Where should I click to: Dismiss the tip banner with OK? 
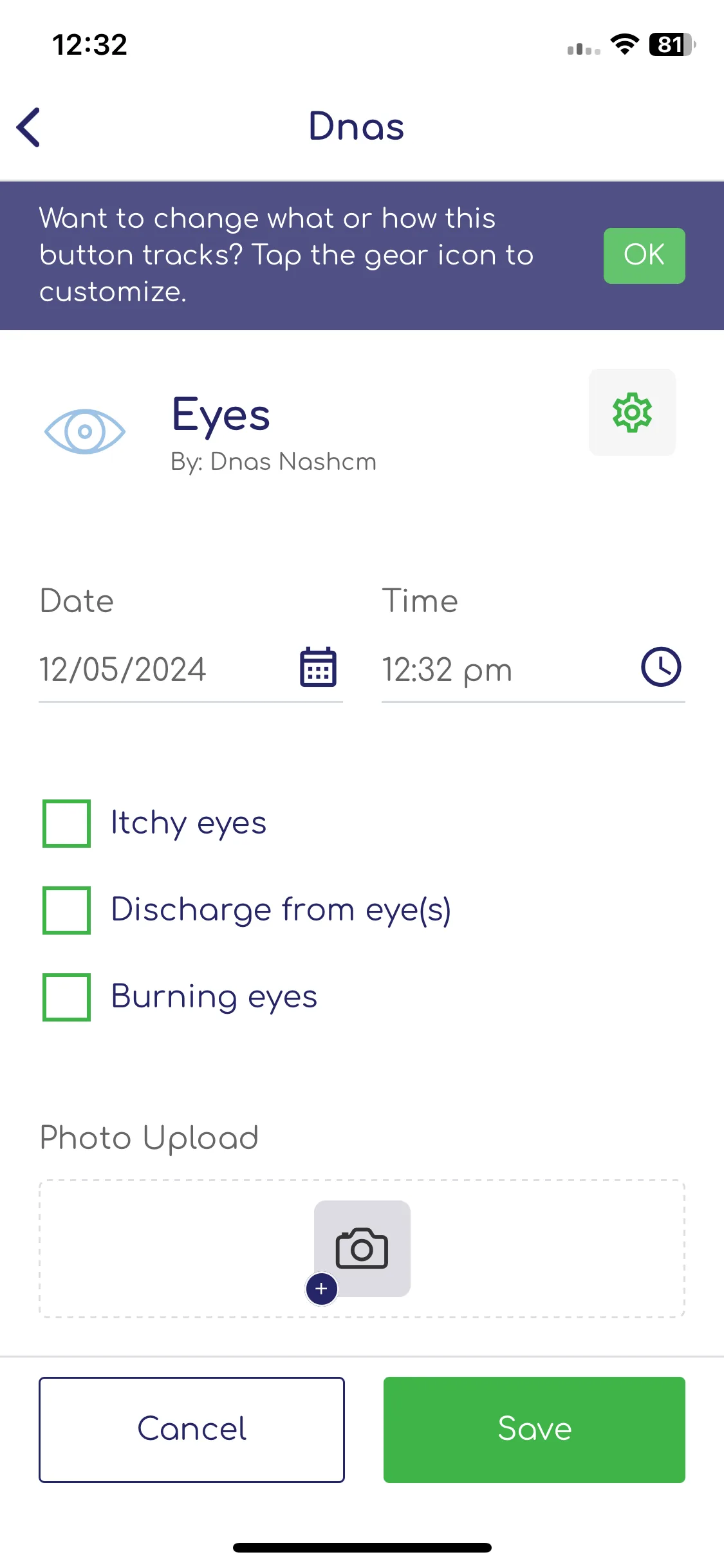click(644, 256)
